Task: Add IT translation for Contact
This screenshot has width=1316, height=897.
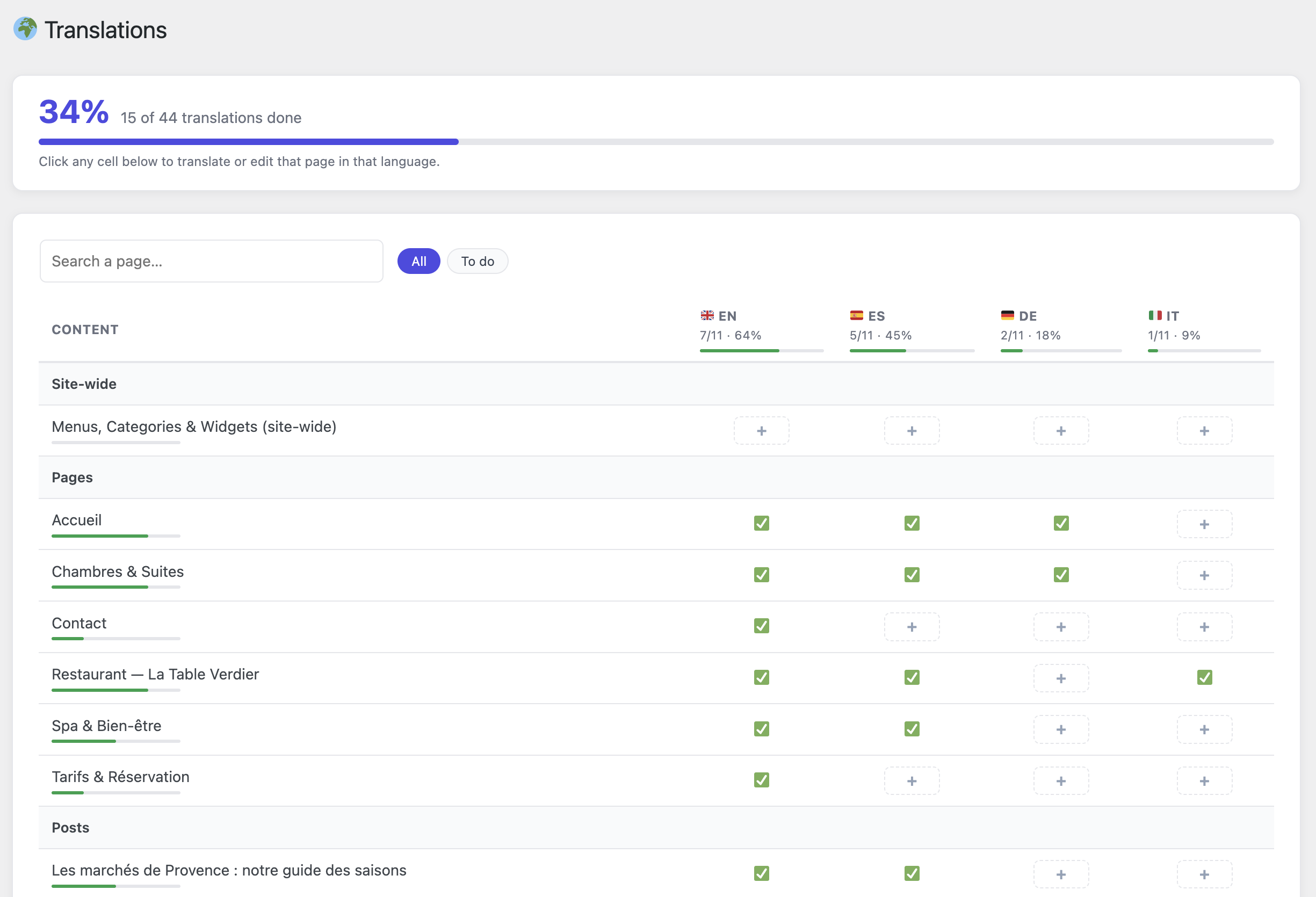Action: pyautogui.click(x=1204, y=627)
